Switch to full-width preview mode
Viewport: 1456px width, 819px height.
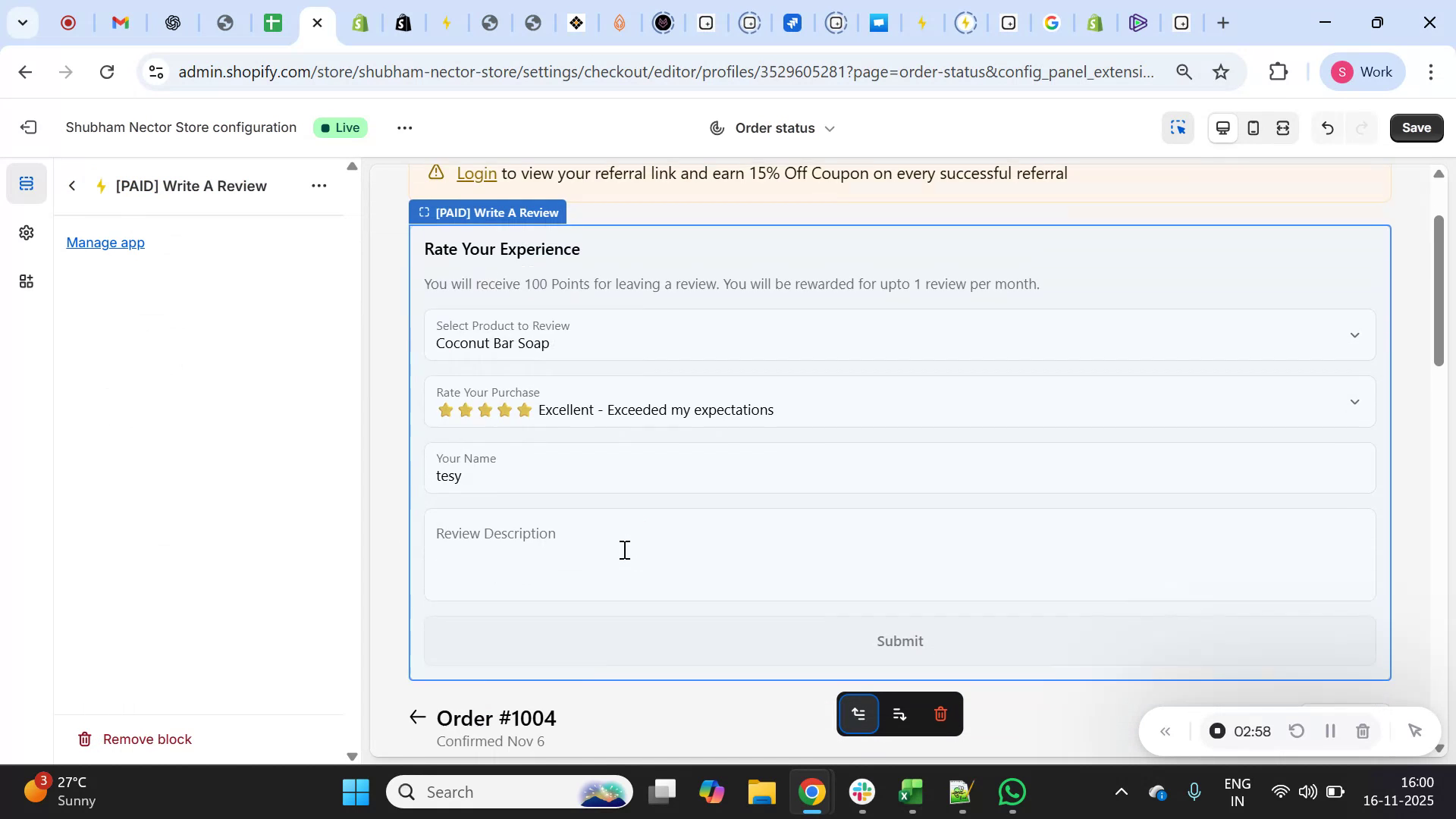pyautogui.click(x=1282, y=127)
